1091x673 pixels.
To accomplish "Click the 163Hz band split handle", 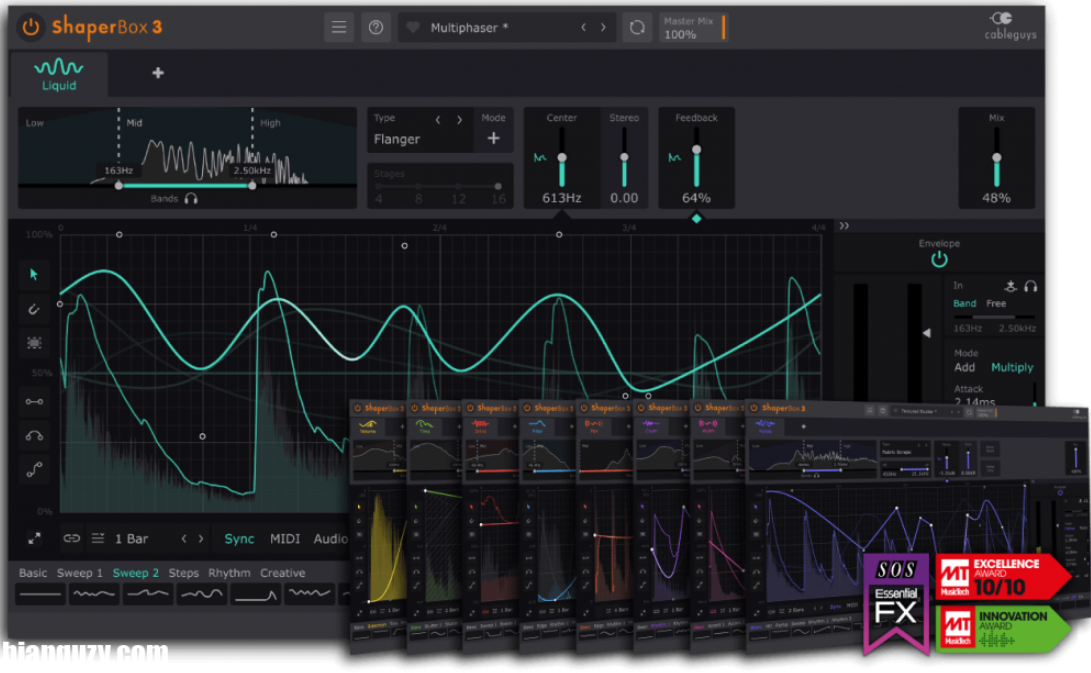I will coord(119,186).
